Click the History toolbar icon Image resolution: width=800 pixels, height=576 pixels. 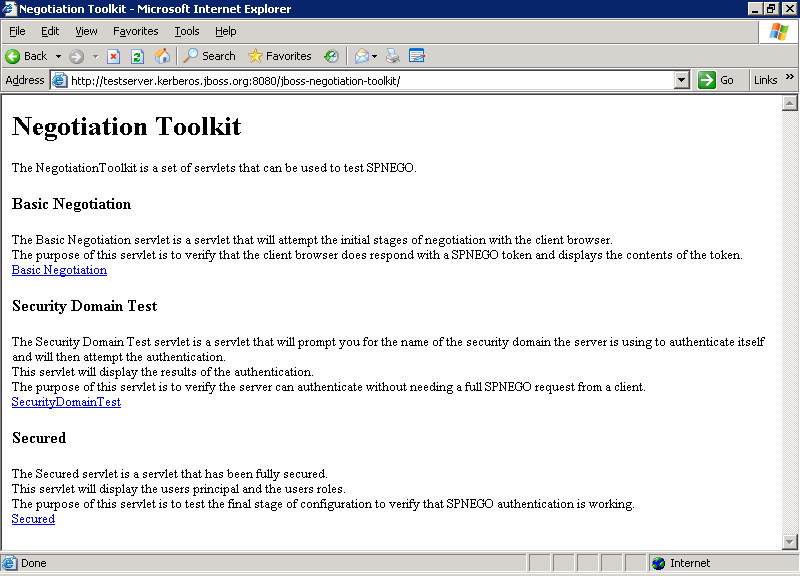[x=331, y=56]
